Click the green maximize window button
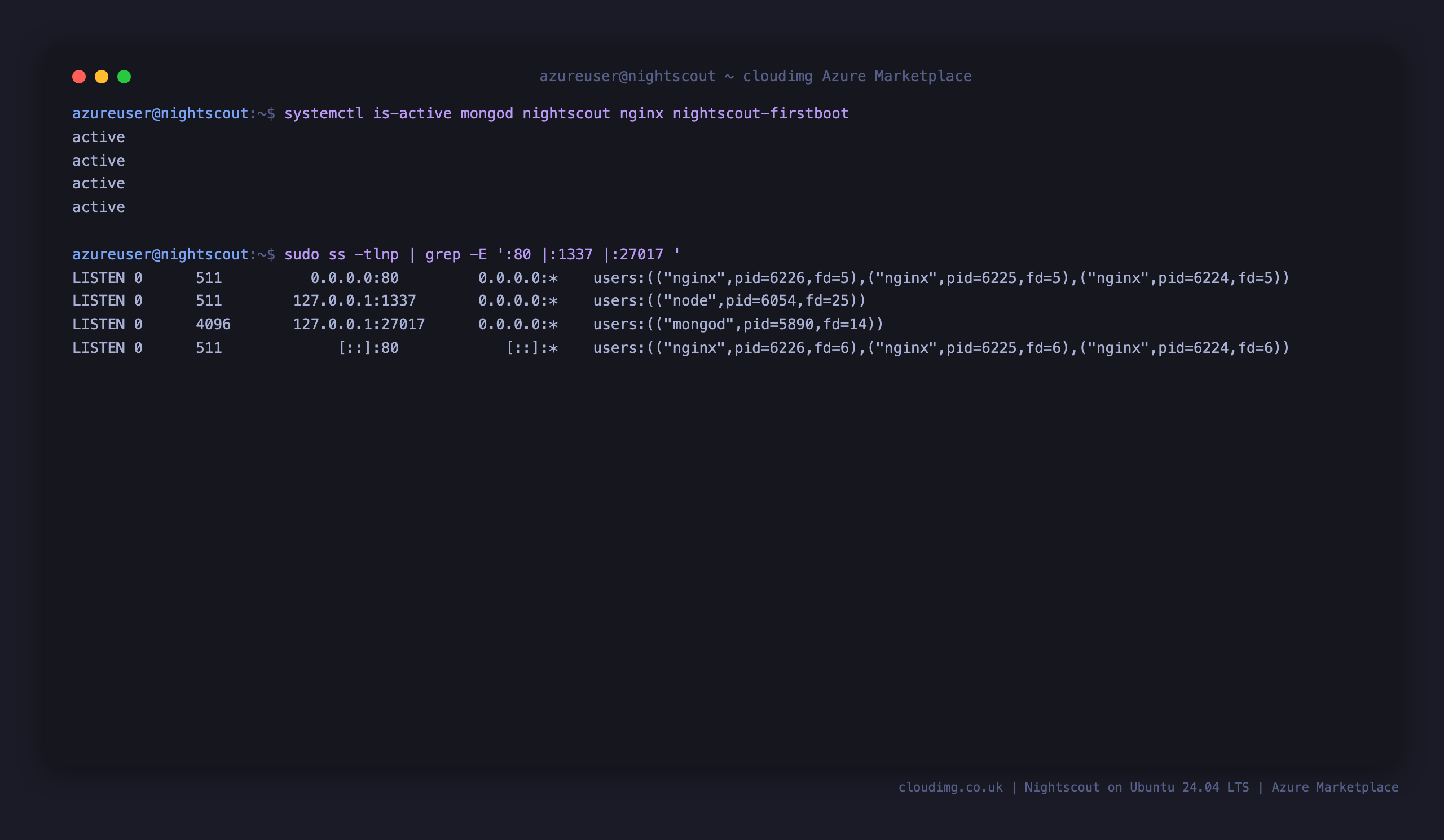The height and width of the screenshot is (840, 1444). coord(124,77)
